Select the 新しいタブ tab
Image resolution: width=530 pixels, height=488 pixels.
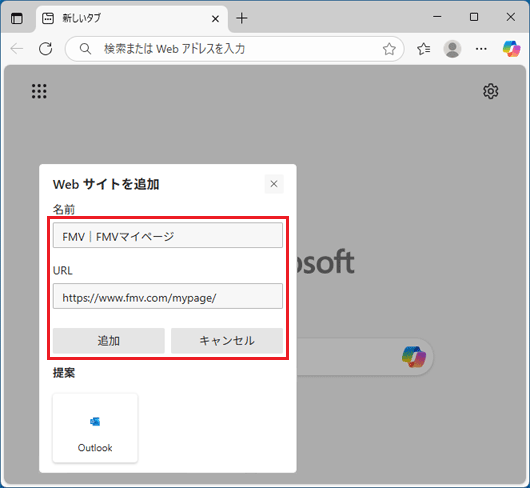tap(131, 19)
